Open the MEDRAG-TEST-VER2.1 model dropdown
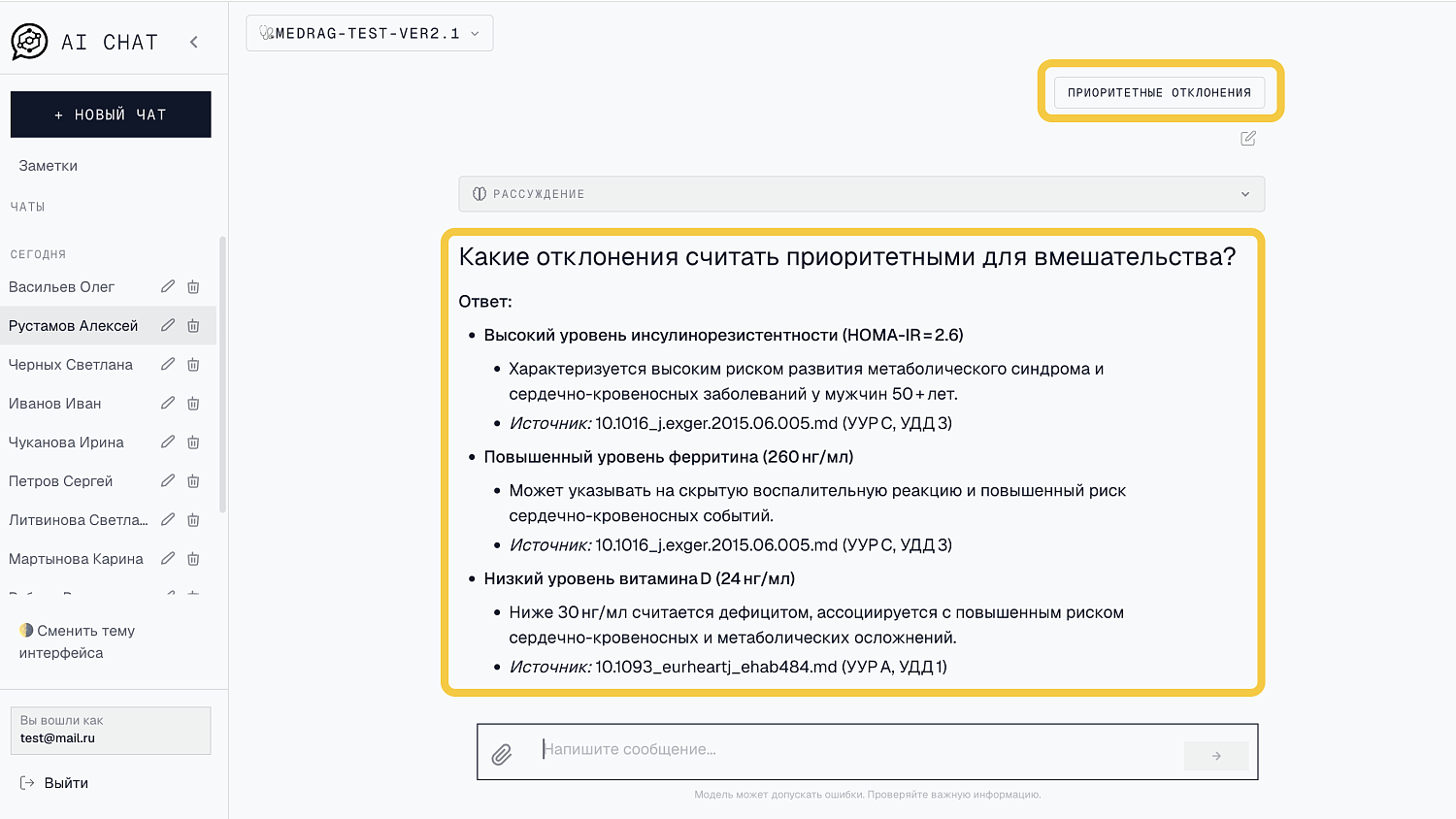The height and width of the screenshot is (819, 1456). click(370, 33)
